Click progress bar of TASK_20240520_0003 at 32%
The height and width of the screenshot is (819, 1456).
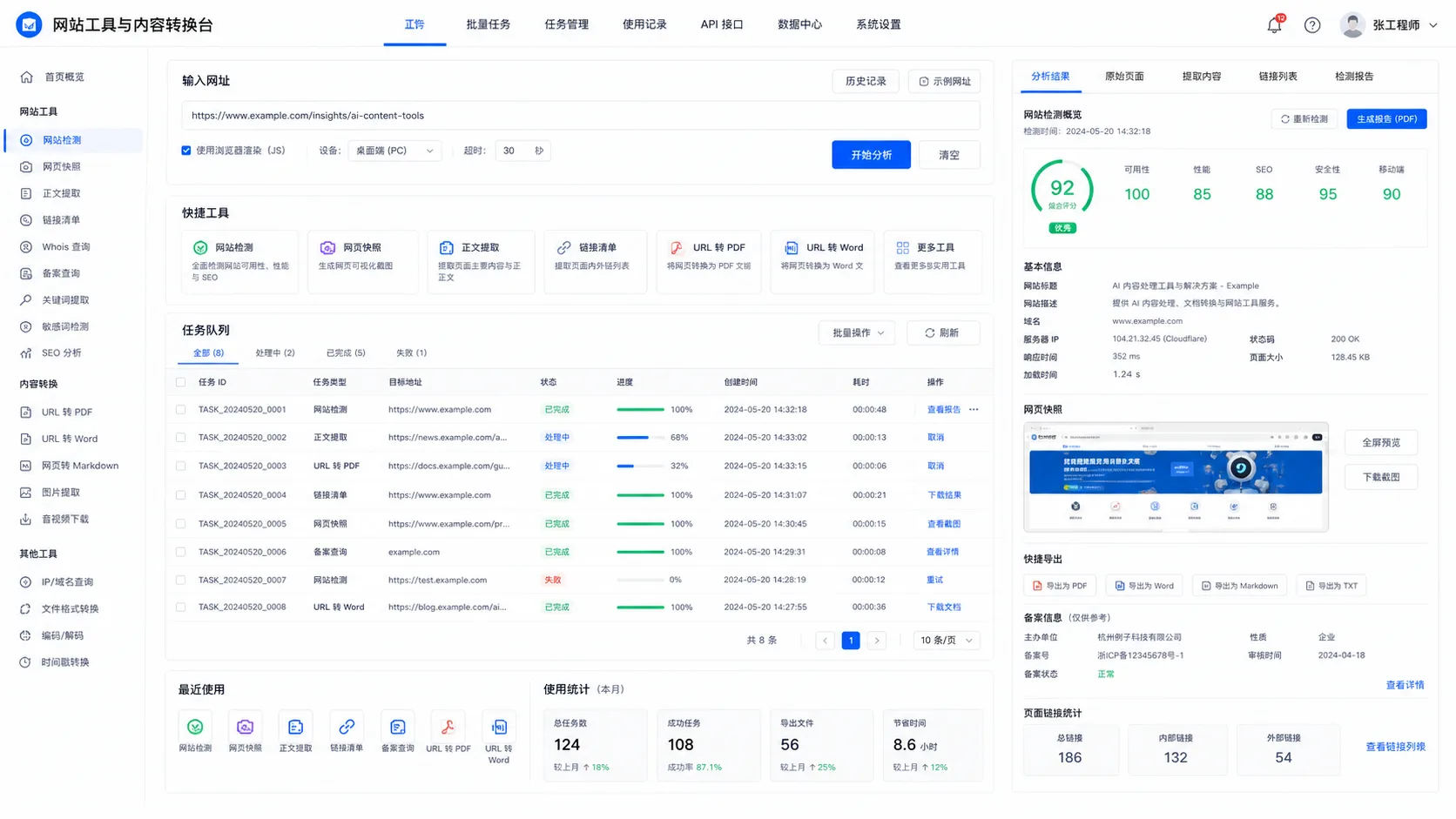click(x=640, y=467)
